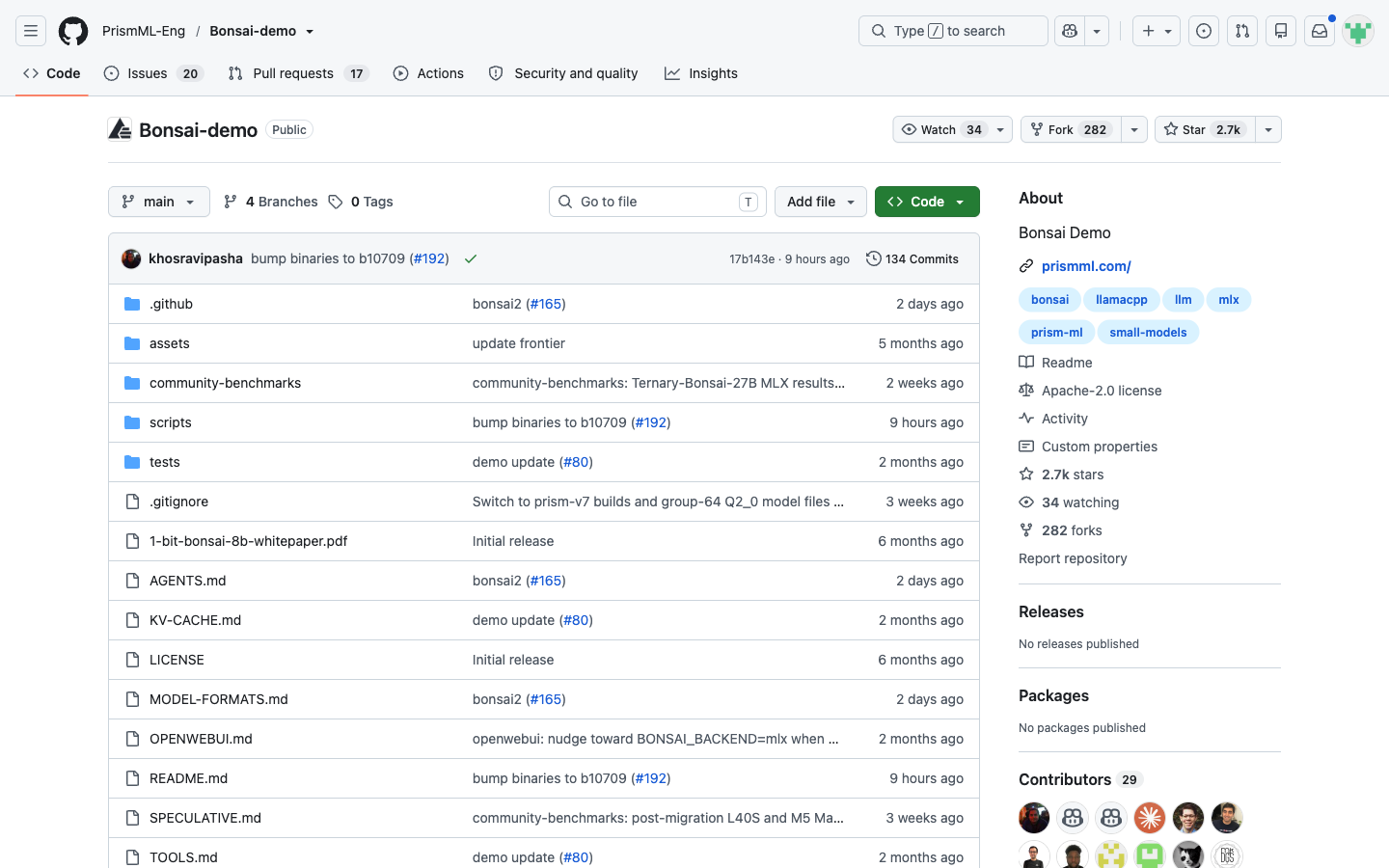This screenshot has width=1389, height=868.
Task: Go to the GitHub homepage logo
Action: tap(73, 31)
